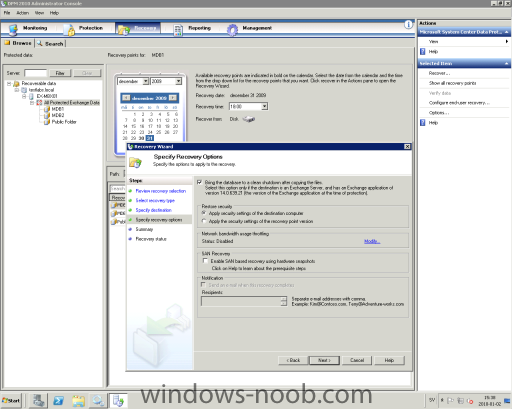Collapse Microsoft System Center Actions section
The height and width of the screenshot is (409, 512).
point(506,32)
